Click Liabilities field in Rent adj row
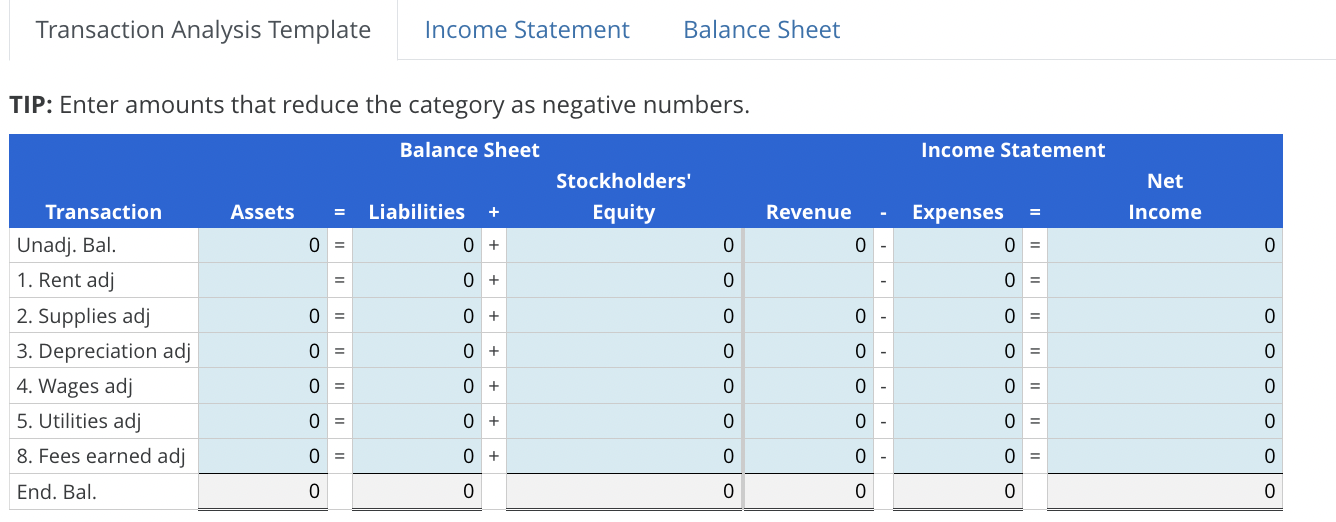This screenshot has height=522, width=1336. (417, 281)
